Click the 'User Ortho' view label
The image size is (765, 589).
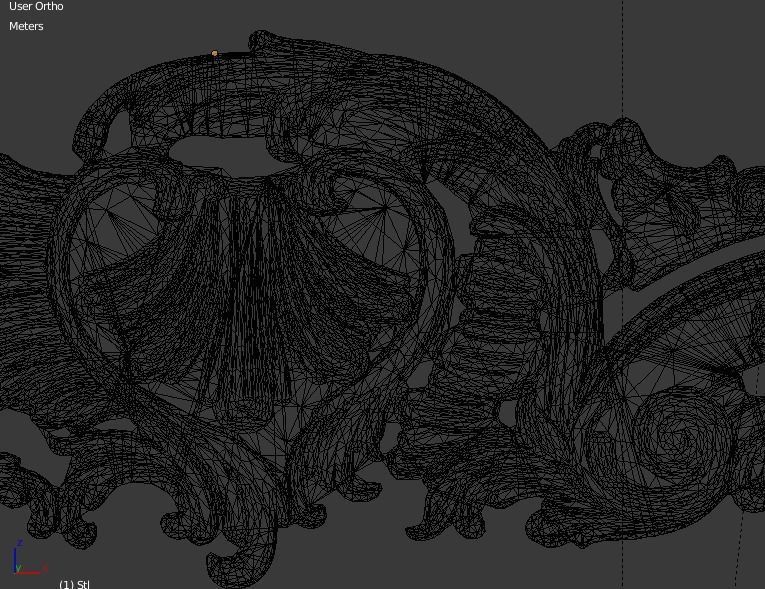coord(36,6)
